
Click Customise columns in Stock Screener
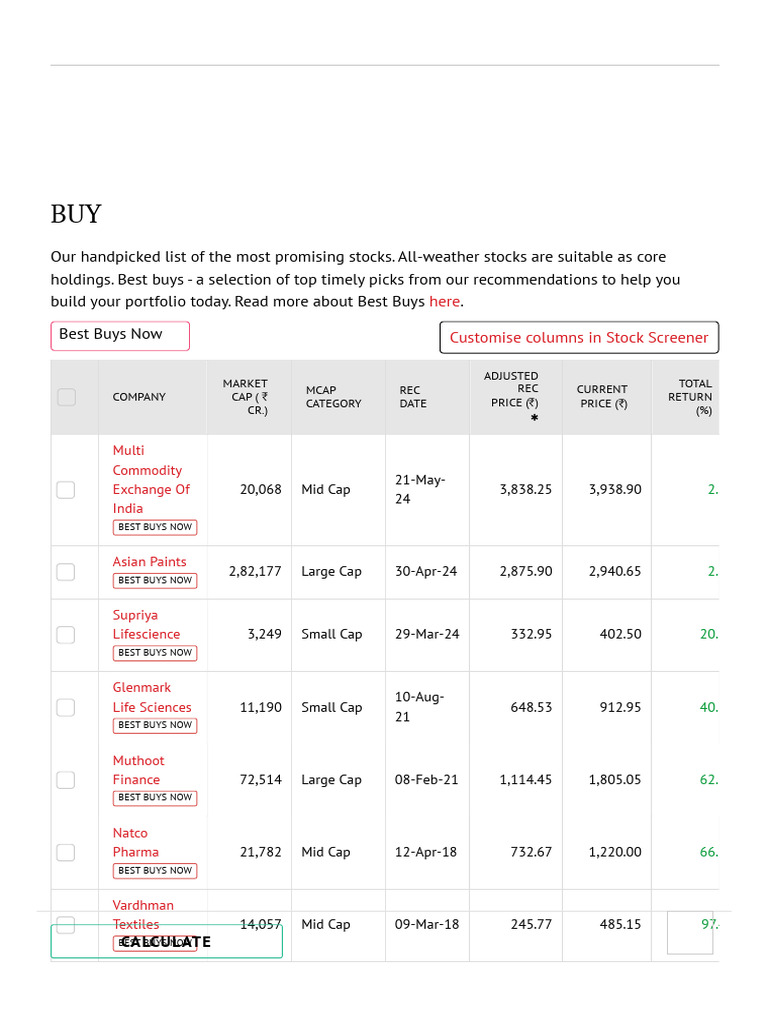[x=579, y=338]
